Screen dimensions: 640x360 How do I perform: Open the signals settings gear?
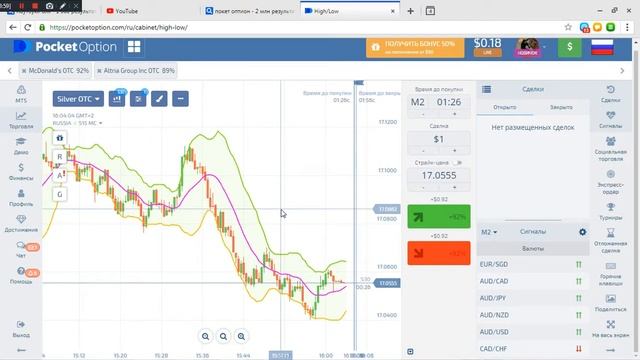582,232
